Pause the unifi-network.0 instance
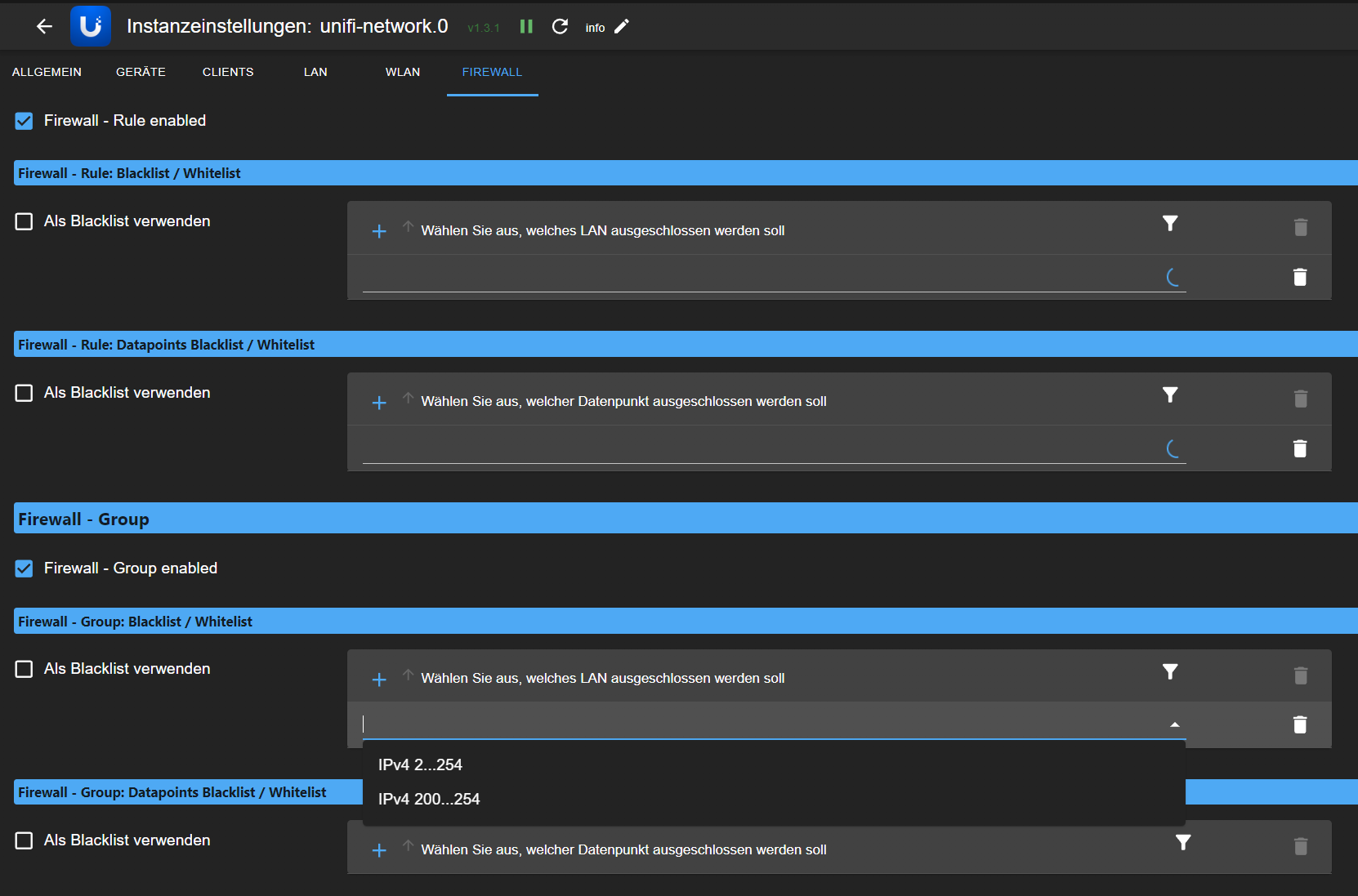The image size is (1358, 896). click(526, 27)
